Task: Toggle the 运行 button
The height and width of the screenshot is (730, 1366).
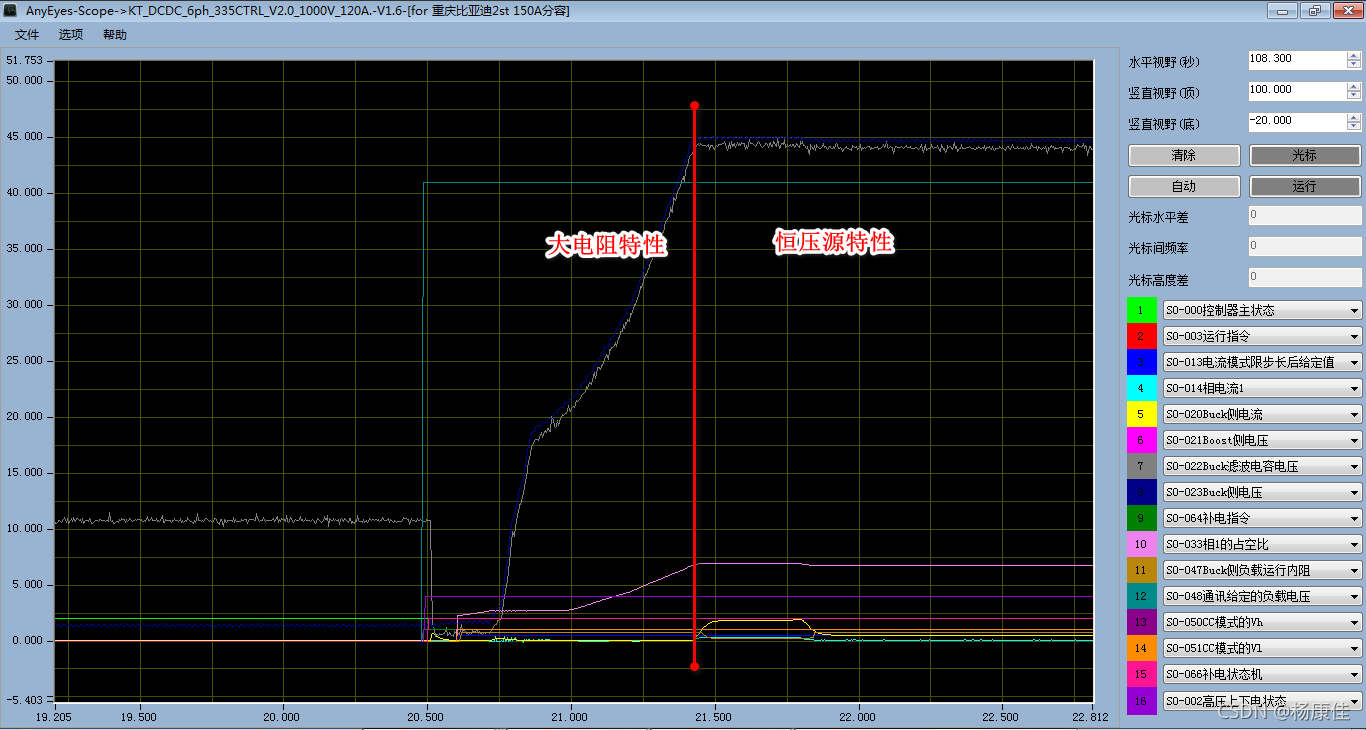Action: tap(1305, 187)
